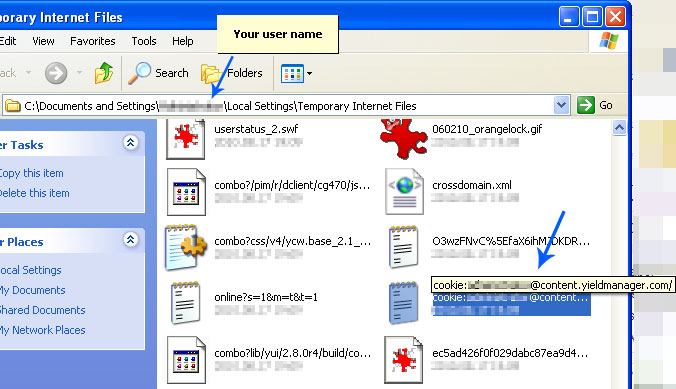This screenshot has height=389, width=676.
Task: Open Search from the toolbar
Action: pyautogui.click(x=159, y=73)
